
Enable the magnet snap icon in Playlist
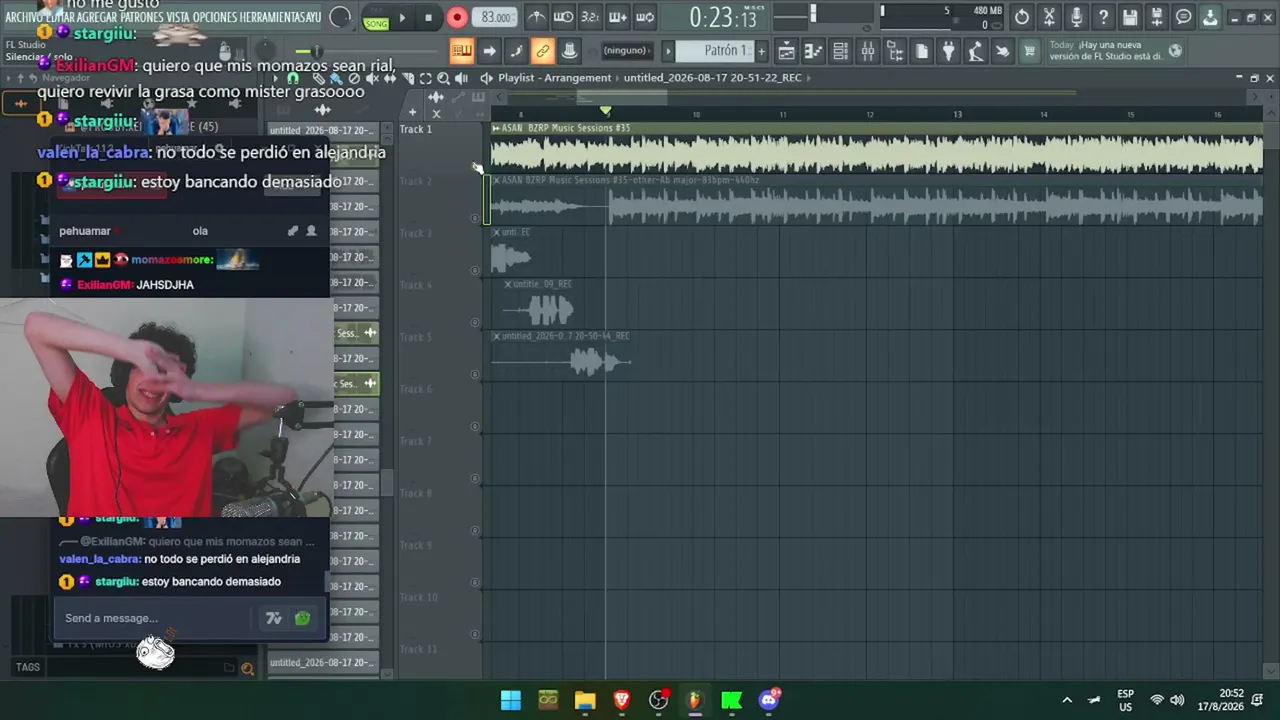point(293,78)
